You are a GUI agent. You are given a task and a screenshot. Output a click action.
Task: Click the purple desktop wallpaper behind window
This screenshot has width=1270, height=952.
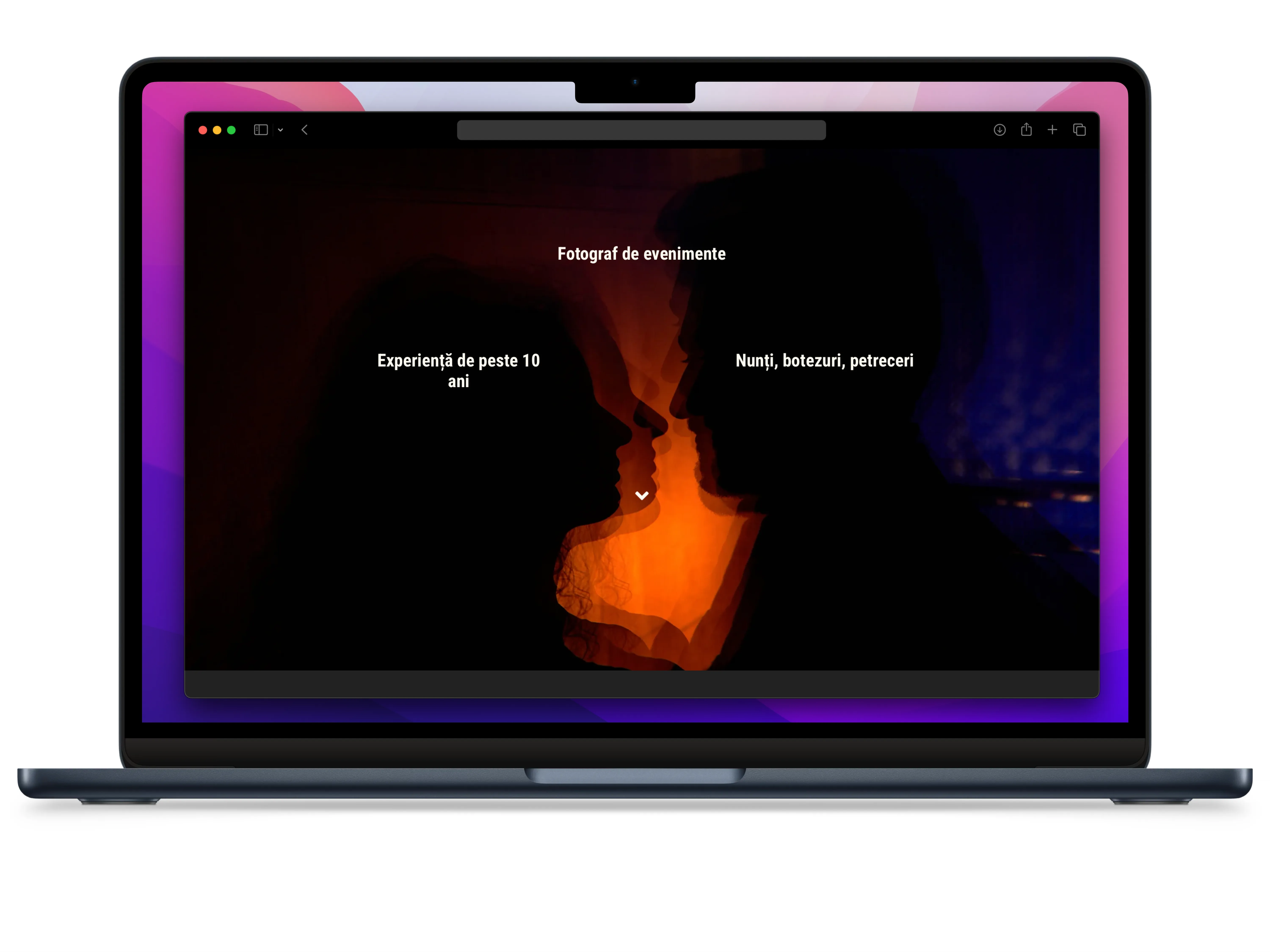163,402
